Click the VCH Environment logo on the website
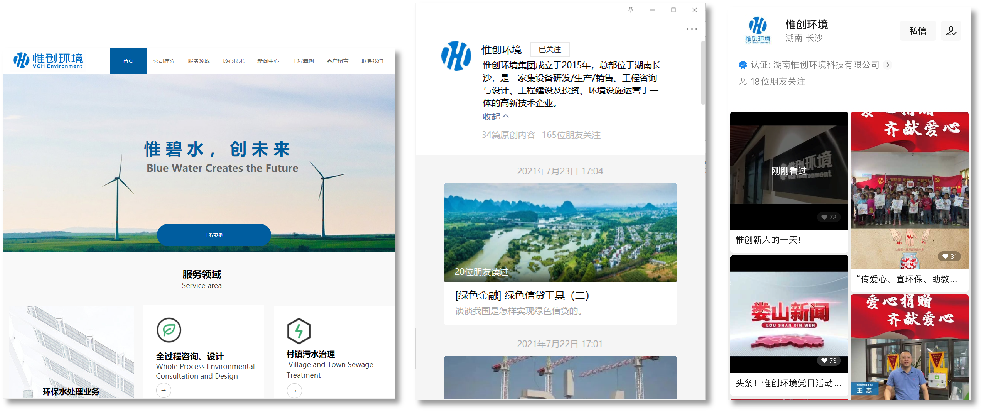 click(48, 60)
